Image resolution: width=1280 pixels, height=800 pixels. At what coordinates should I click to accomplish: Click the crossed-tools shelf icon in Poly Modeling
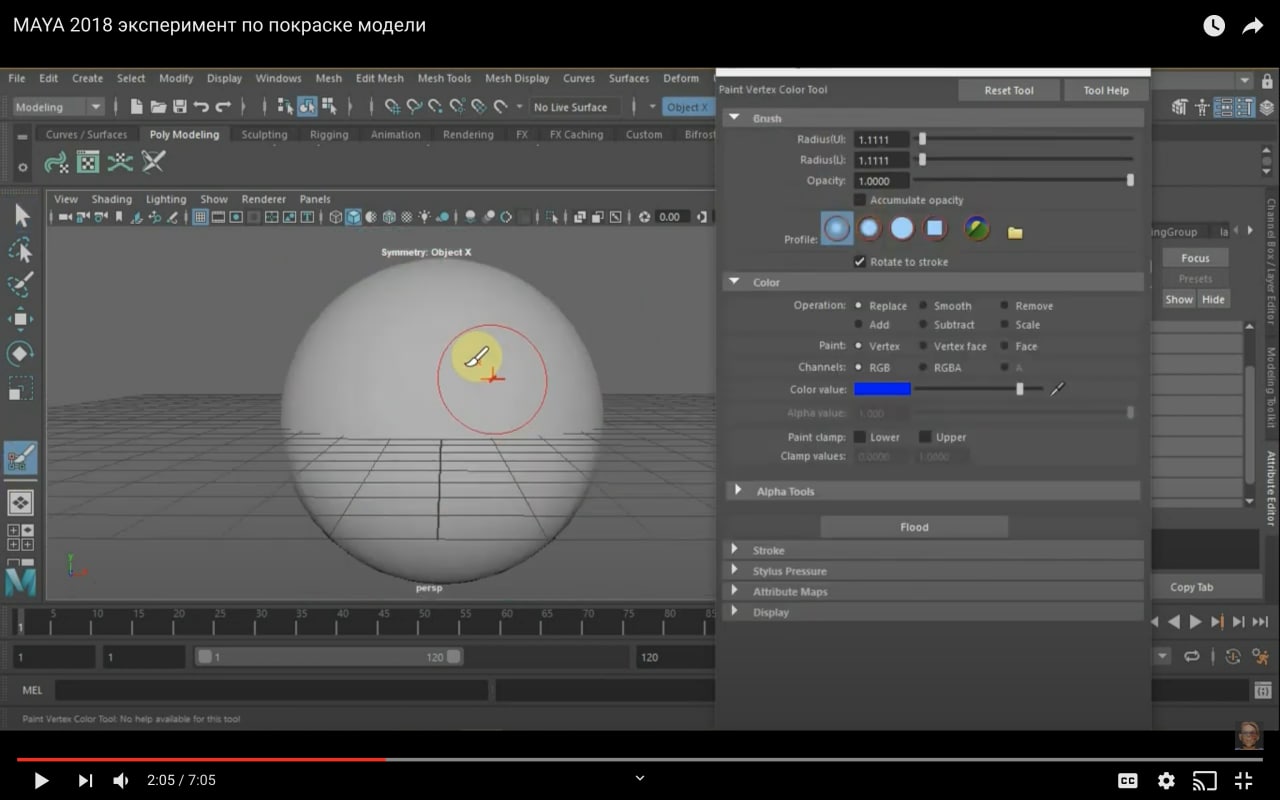click(x=153, y=162)
